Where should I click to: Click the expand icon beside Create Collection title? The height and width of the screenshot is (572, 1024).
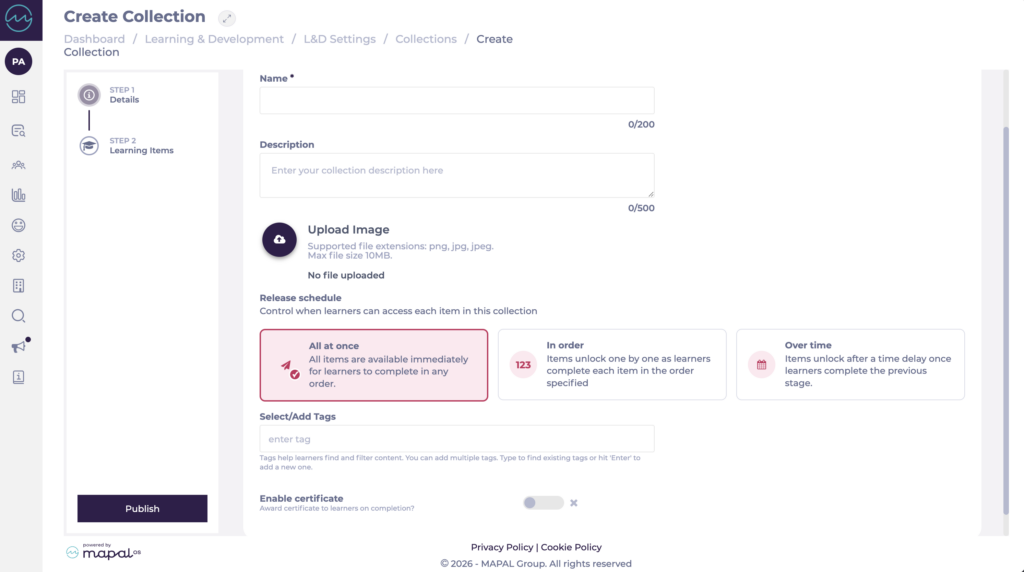(x=227, y=18)
